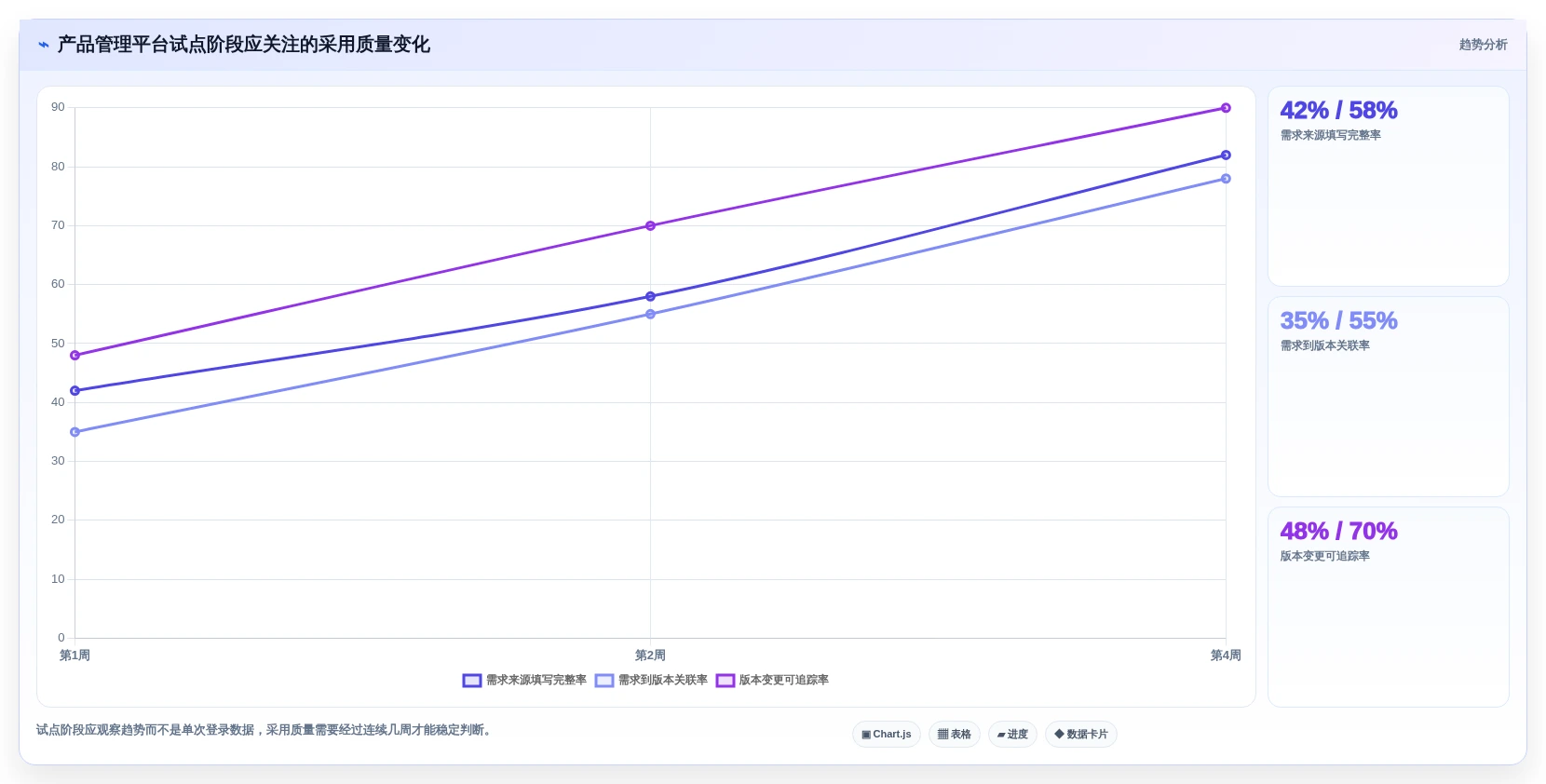The image size is (1546, 784).
Task: Click the 需求到版本关联率 data point at 第4周
Action: tap(1226, 179)
